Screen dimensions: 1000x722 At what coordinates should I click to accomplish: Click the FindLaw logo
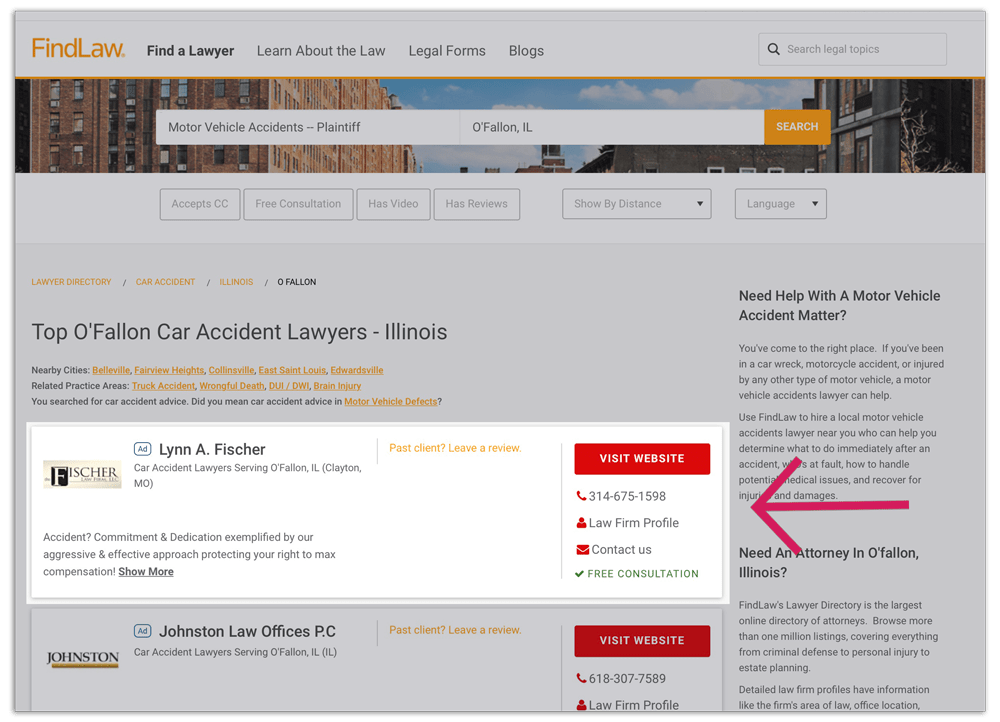point(78,49)
